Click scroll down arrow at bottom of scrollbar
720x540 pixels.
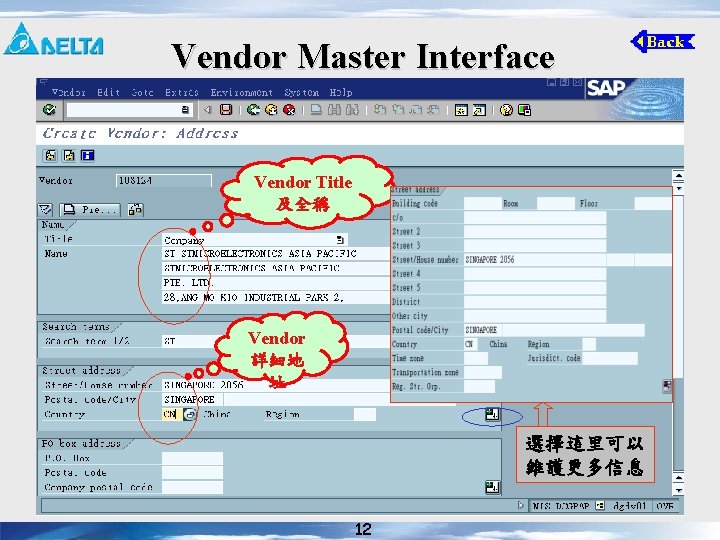(x=678, y=490)
